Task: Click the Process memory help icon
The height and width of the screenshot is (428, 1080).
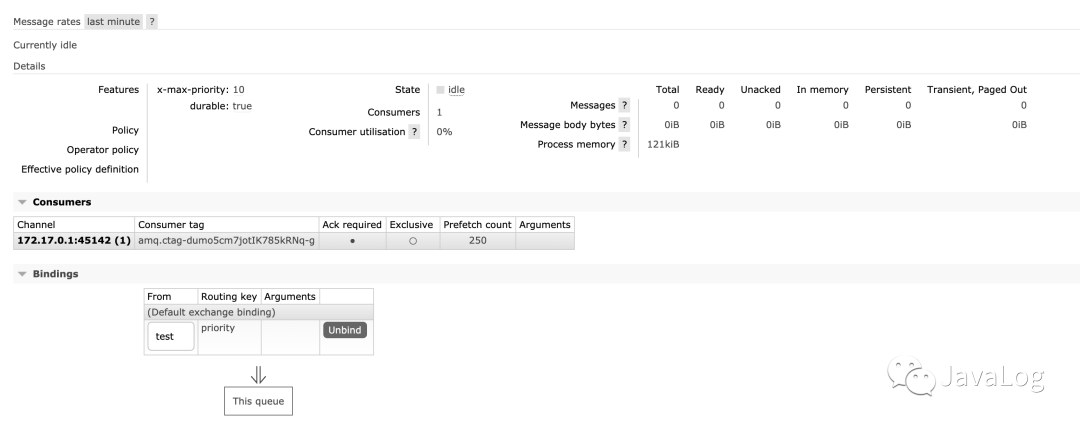Action: pyautogui.click(x=624, y=145)
